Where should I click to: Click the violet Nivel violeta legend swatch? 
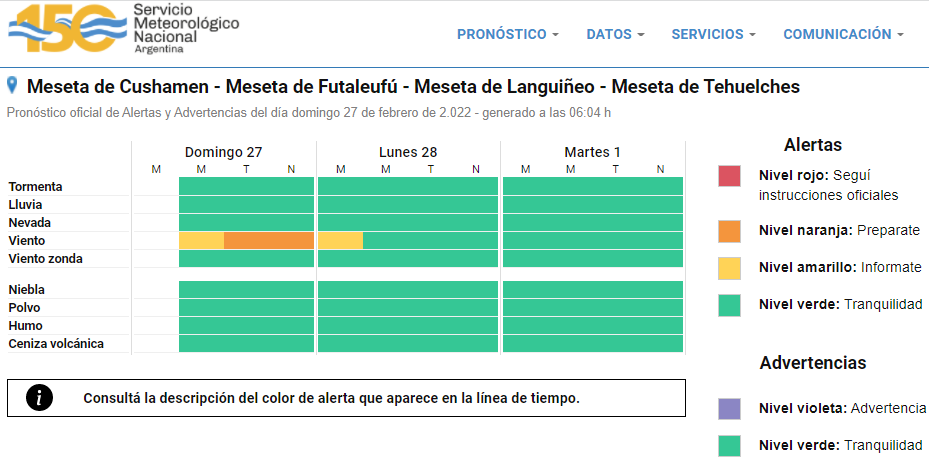[x=729, y=409]
